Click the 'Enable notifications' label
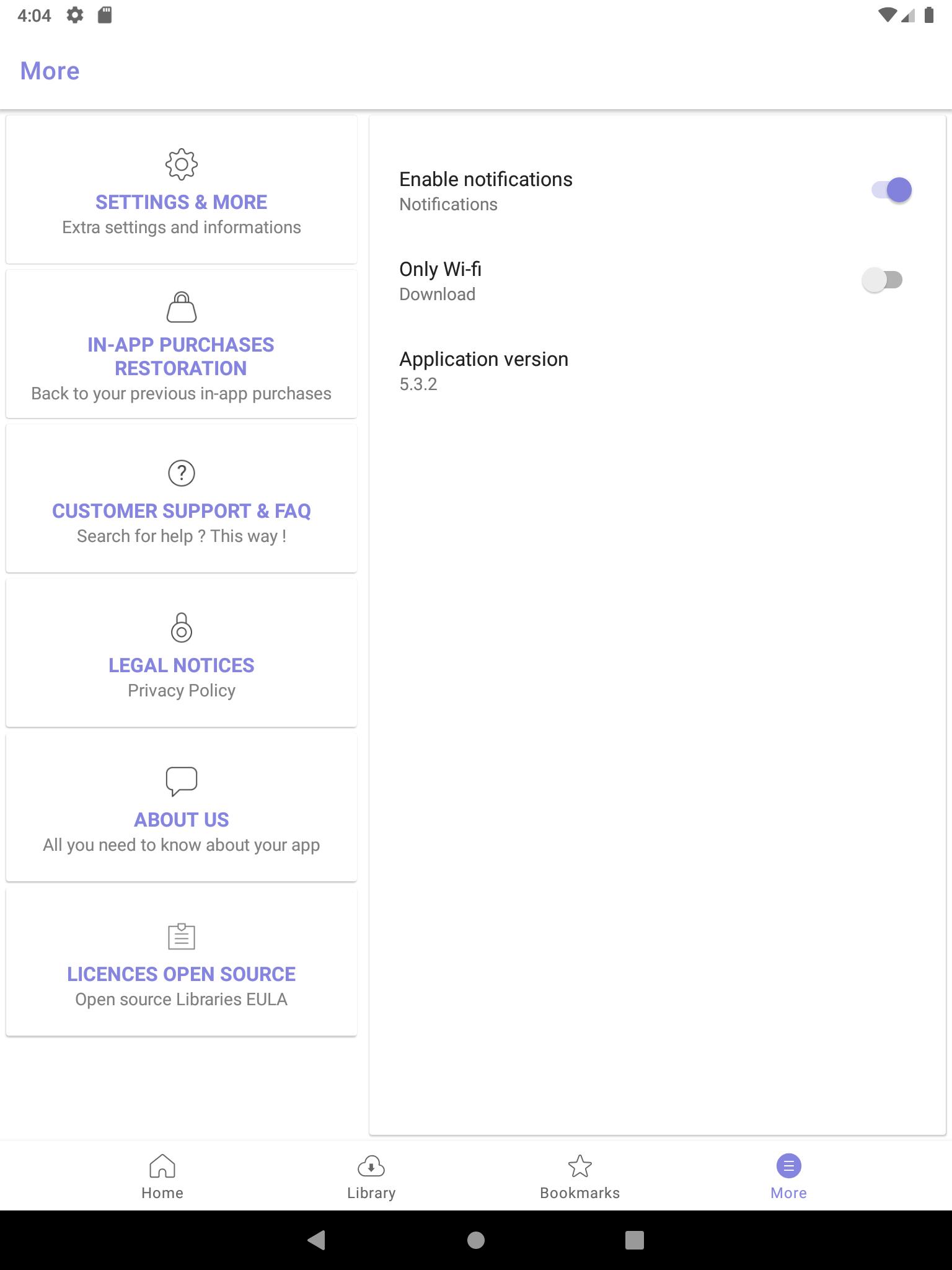This screenshot has height=1270, width=952. click(x=486, y=179)
